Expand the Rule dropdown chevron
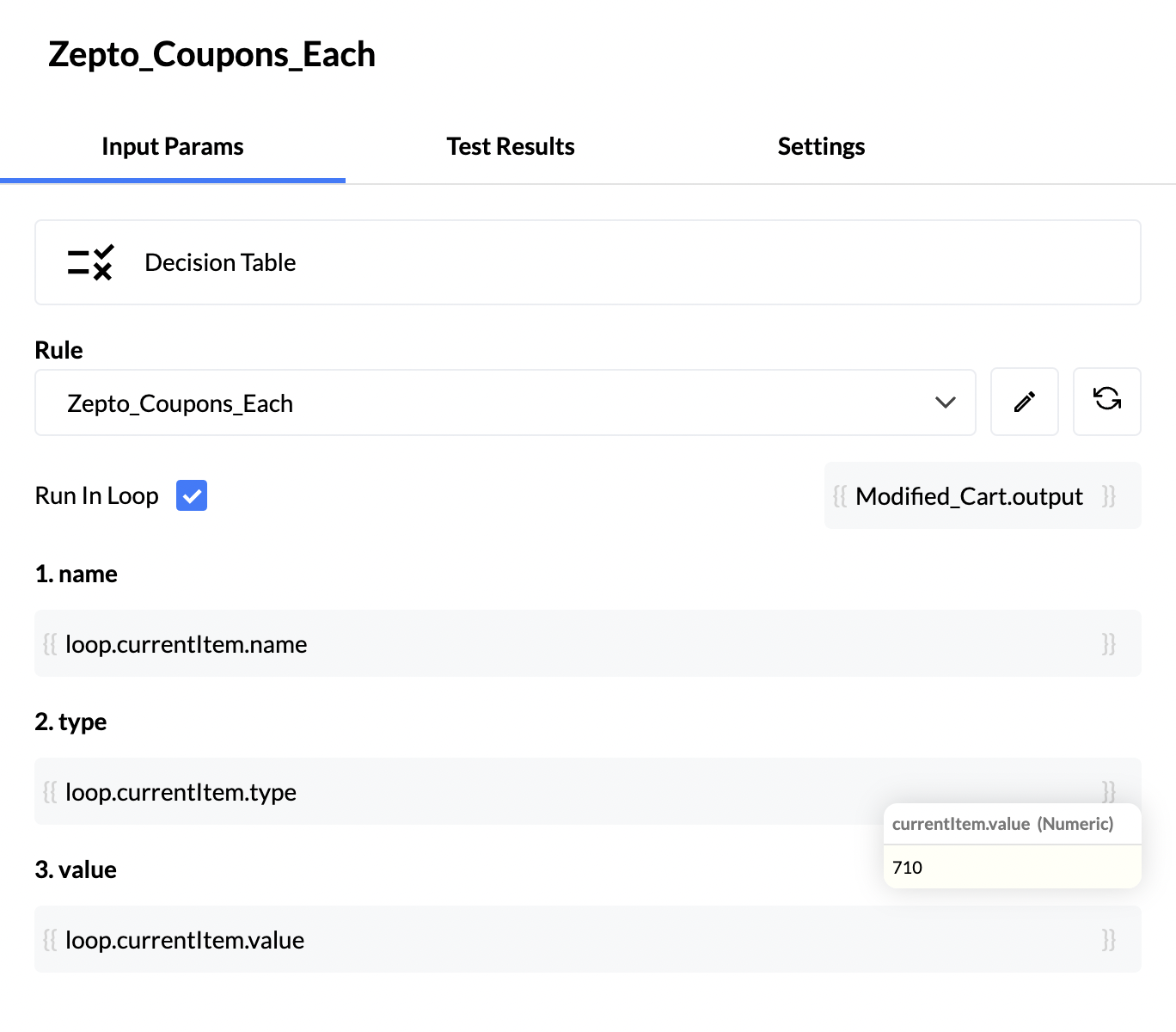Screen dimensions: 1176x1032 [x=945, y=402]
